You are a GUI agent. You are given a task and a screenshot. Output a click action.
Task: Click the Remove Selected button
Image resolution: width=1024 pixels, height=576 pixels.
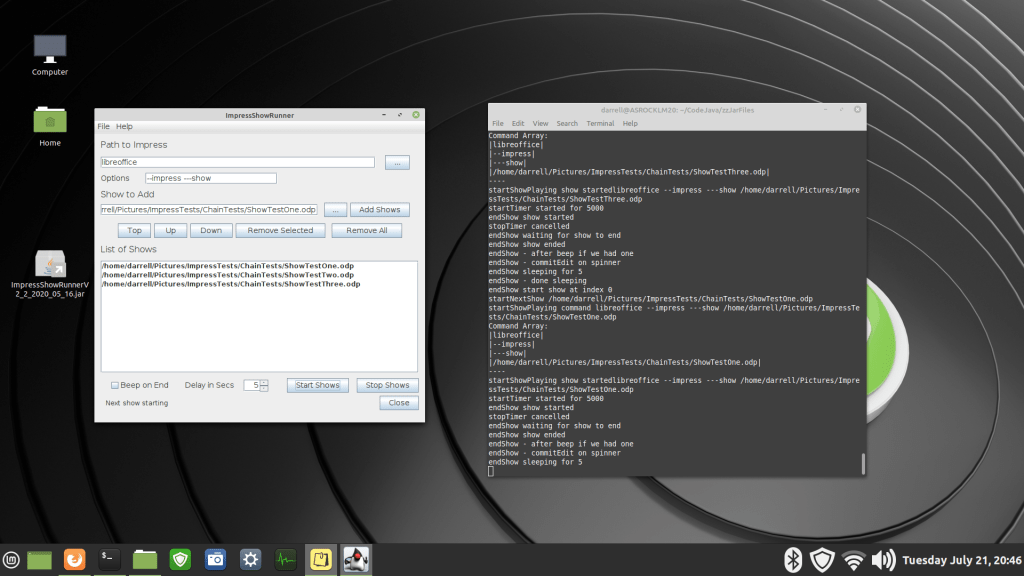(x=281, y=230)
